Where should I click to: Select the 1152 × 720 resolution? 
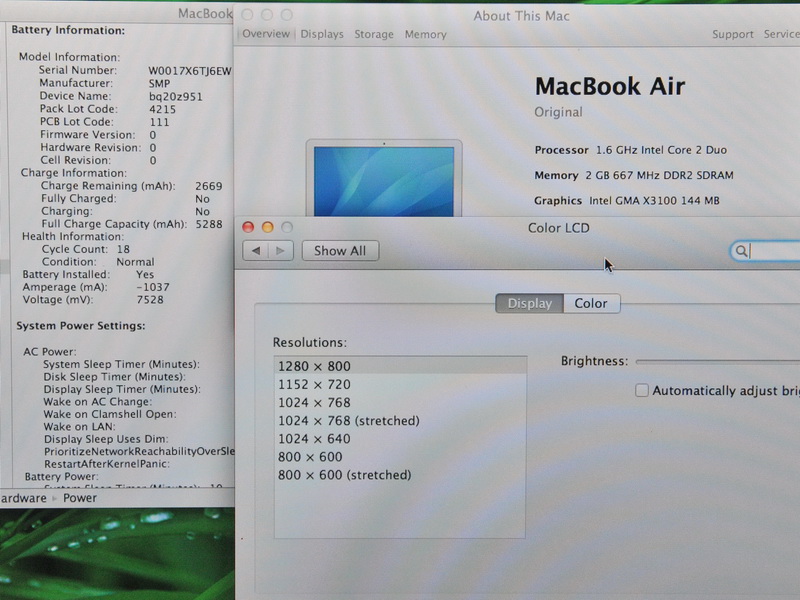401,384
